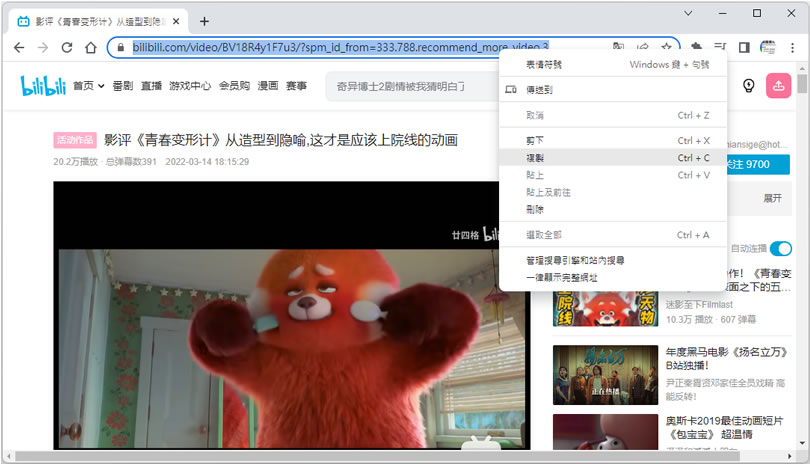Click the 关注 9700 follow button
Image resolution: width=810 pixels, height=464 pixels.
tap(758, 164)
